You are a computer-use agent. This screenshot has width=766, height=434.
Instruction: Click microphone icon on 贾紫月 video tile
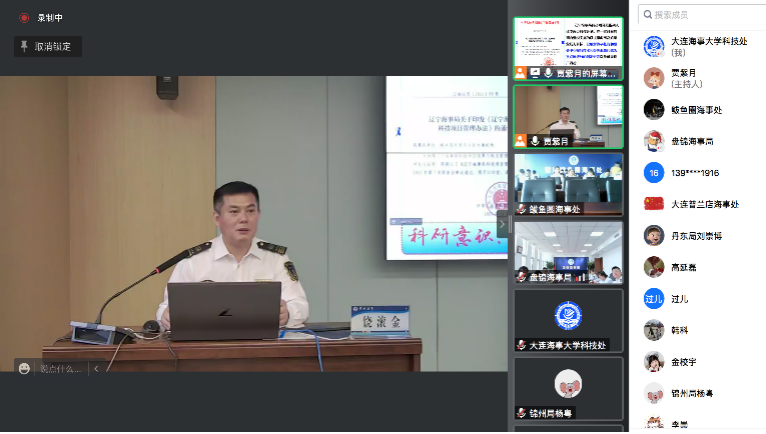click(x=535, y=141)
